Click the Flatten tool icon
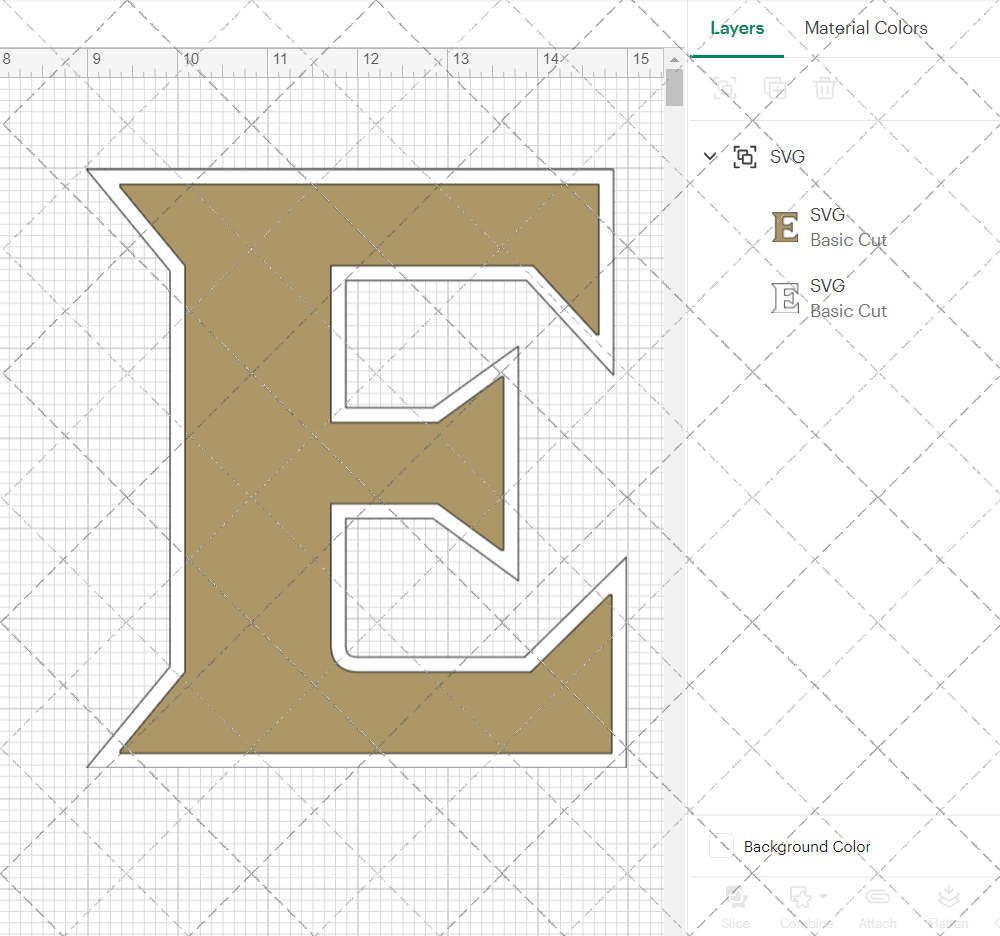1000x936 pixels. tap(948, 897)
